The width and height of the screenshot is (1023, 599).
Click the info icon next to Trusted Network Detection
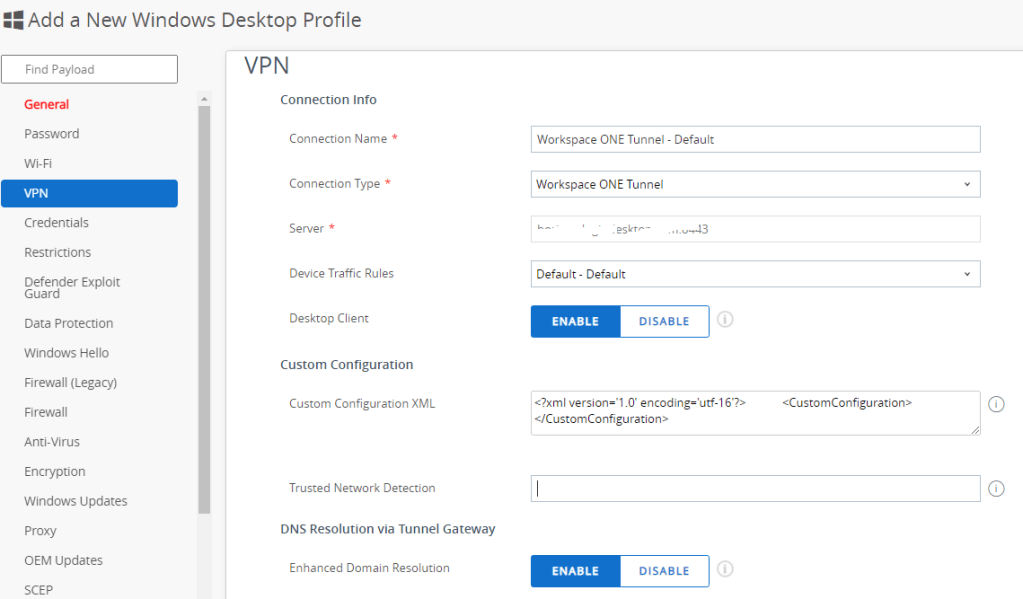(x=996, y=488)
